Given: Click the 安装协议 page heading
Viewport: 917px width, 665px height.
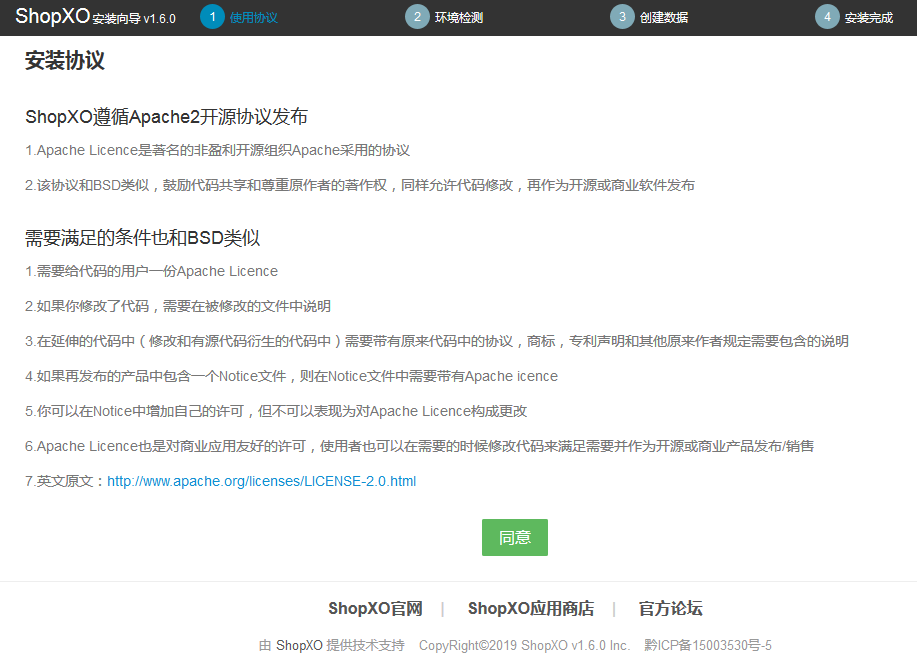Looking at the screenshot, I should (65, 60).
